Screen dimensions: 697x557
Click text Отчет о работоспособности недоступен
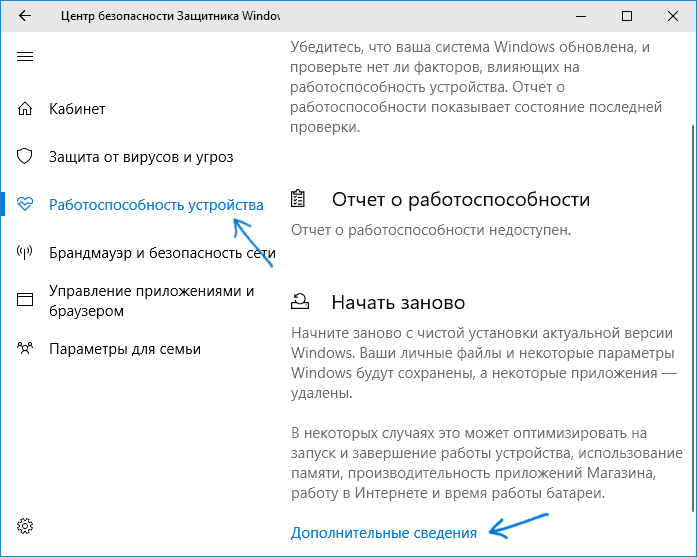(431, 230)
